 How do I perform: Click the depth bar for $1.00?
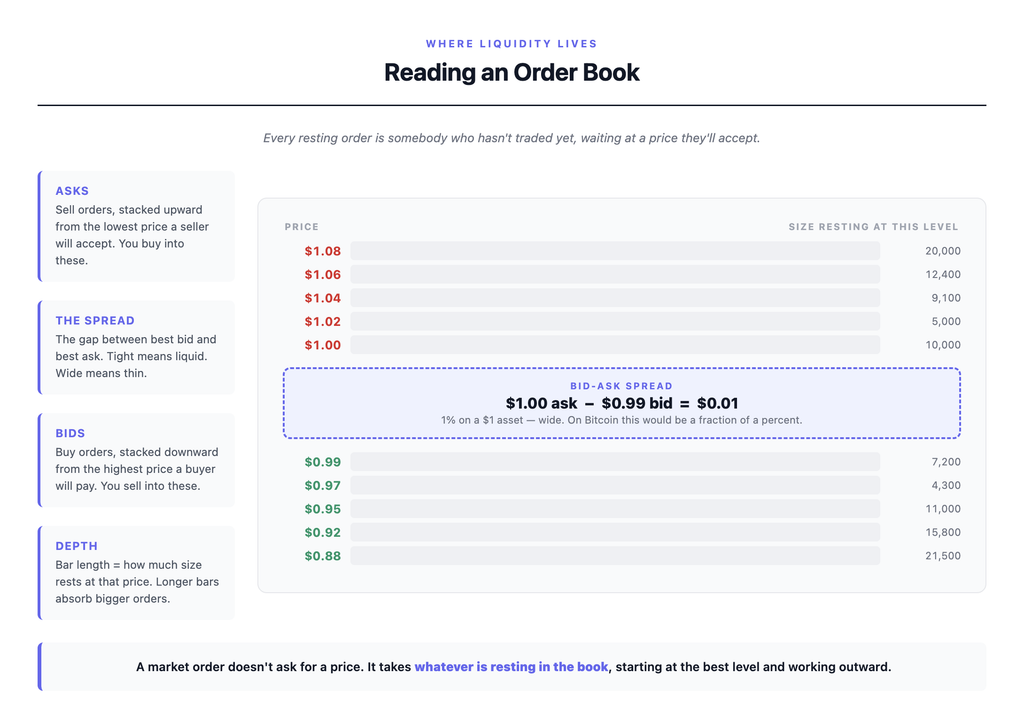click(615, 345)
